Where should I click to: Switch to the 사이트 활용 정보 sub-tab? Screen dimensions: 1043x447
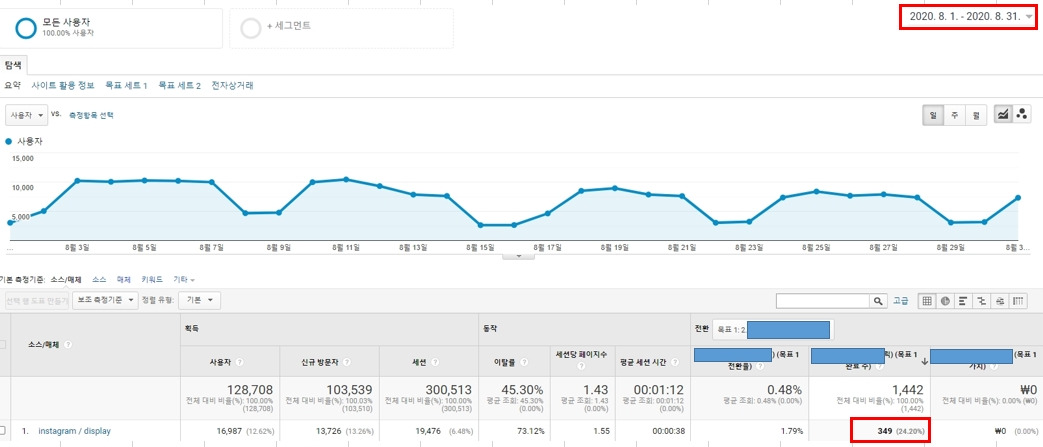(63, 86)
